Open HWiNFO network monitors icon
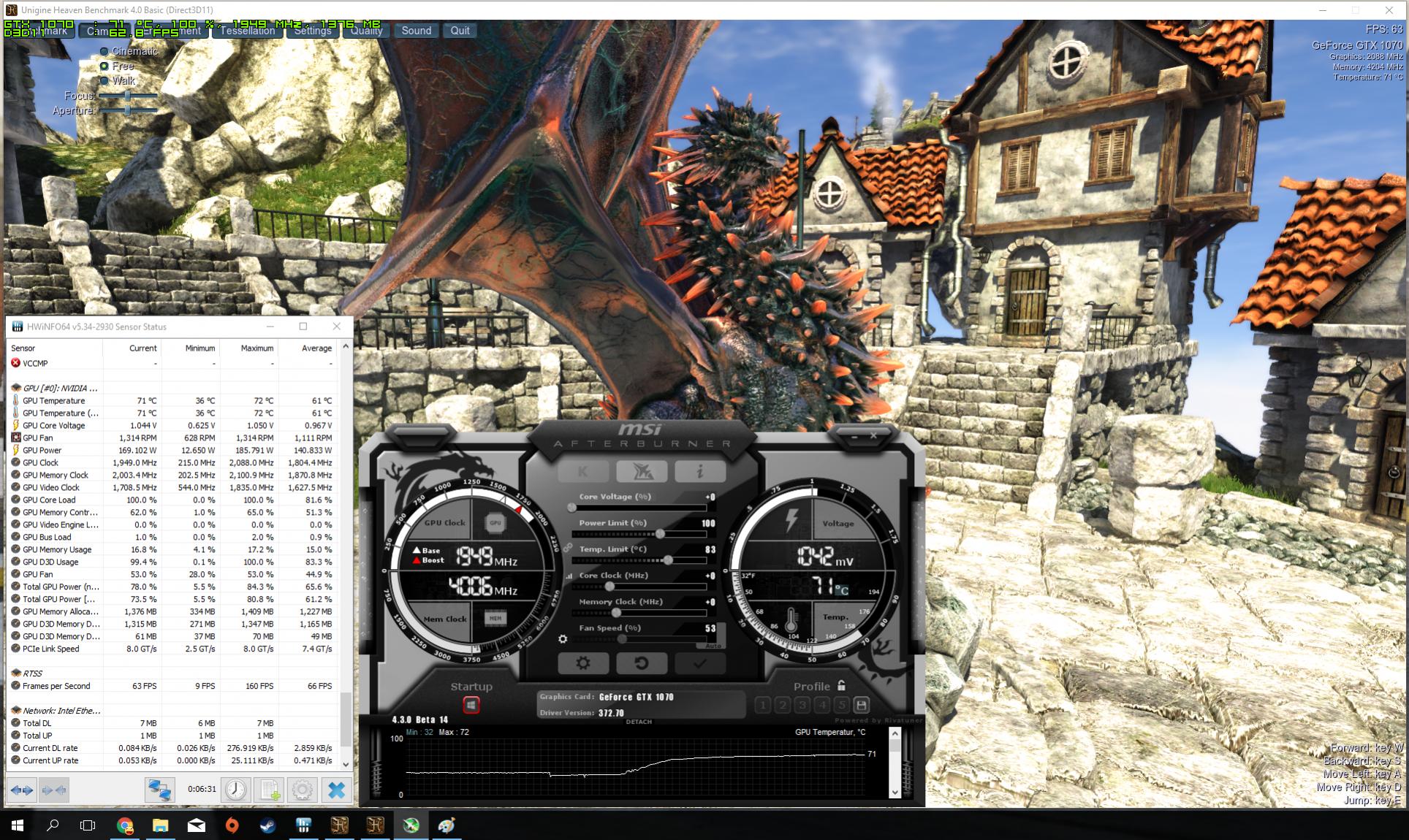 click(x=159, y=790)
